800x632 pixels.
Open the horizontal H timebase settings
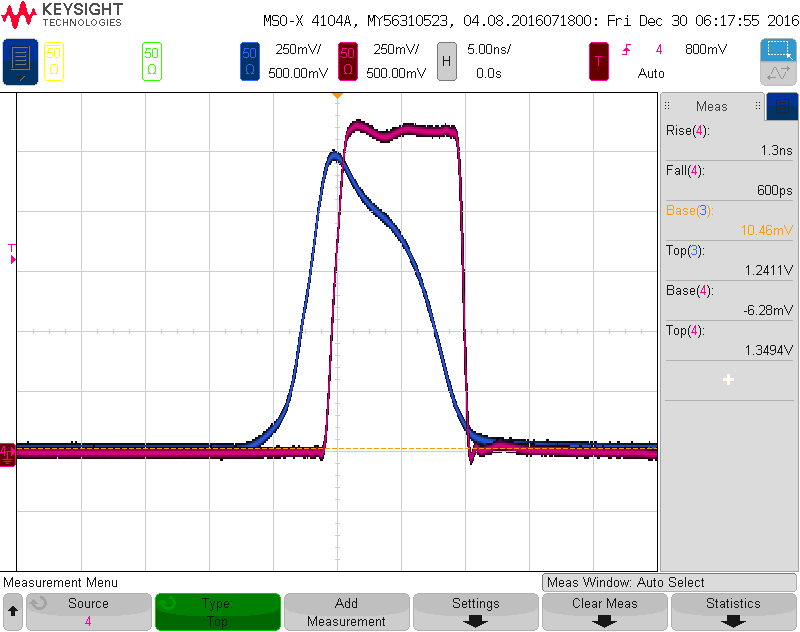pyautogui.click(x=446, y=61)
